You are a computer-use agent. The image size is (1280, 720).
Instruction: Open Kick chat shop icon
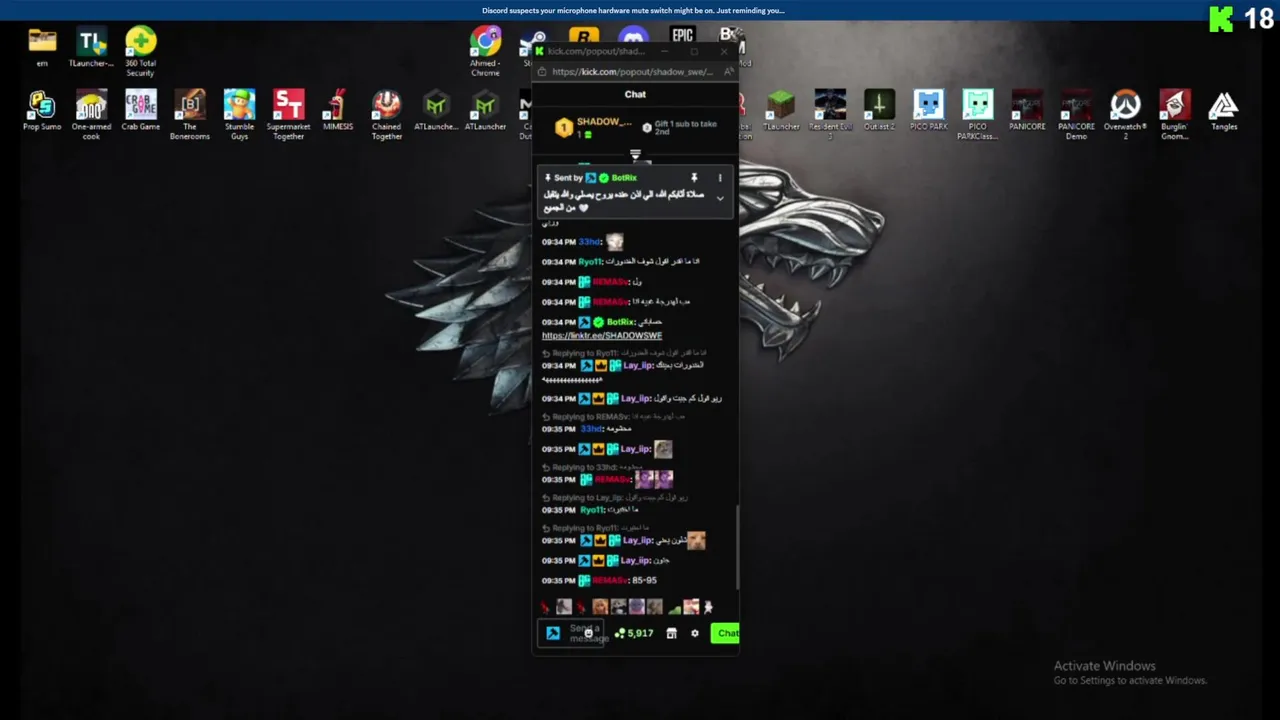tap(671, 633)
